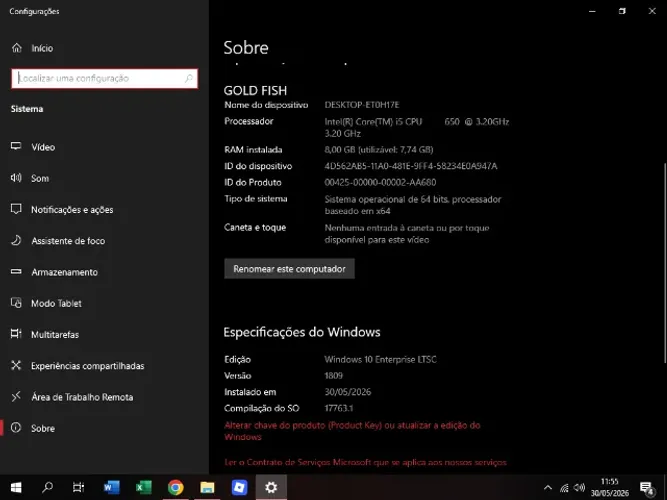Click Instalado em date 30/05/2026
The width and height of the screenshot is (667, 500).
(x=348, y=392)
